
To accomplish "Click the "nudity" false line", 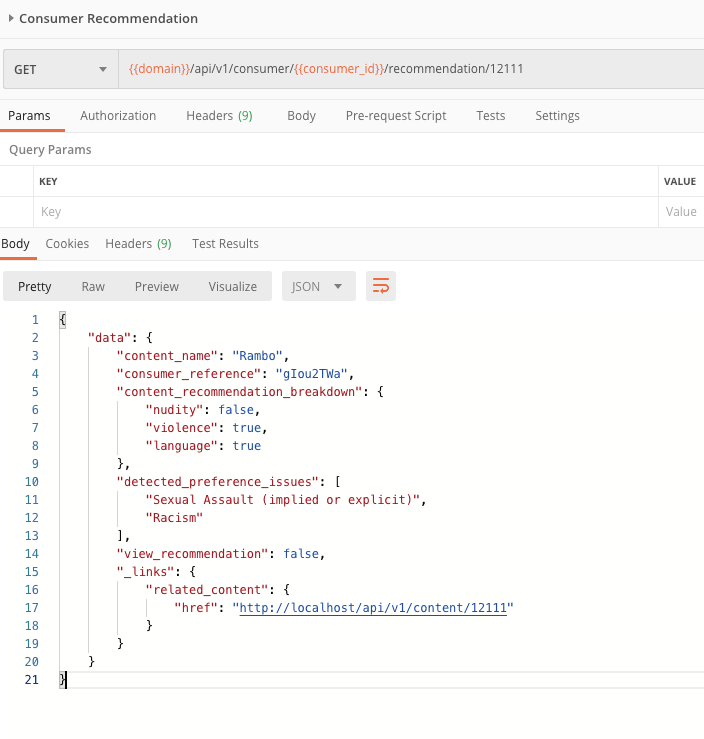I will click(x=203, y=410).
